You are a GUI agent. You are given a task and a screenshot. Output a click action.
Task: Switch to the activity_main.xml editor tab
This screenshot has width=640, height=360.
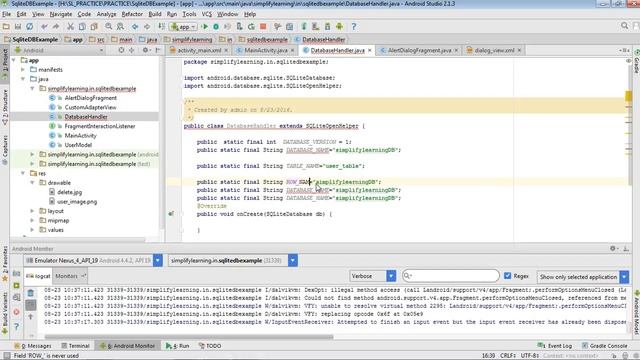199,50
